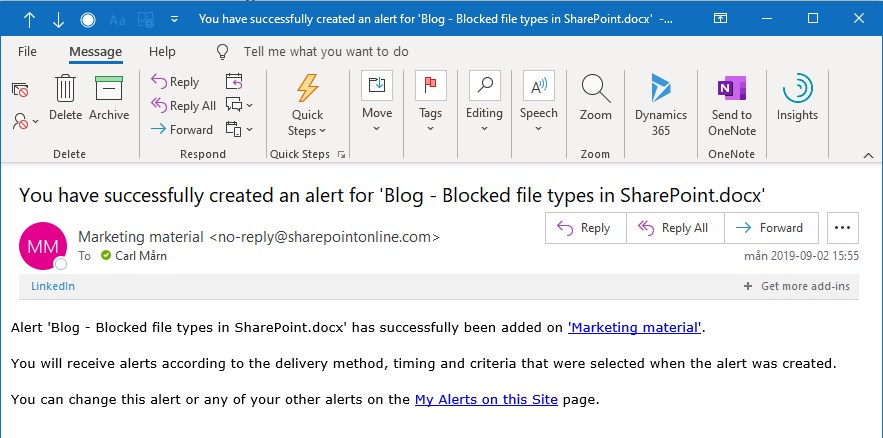Click the Ignore conversation icon

[20, 90]
